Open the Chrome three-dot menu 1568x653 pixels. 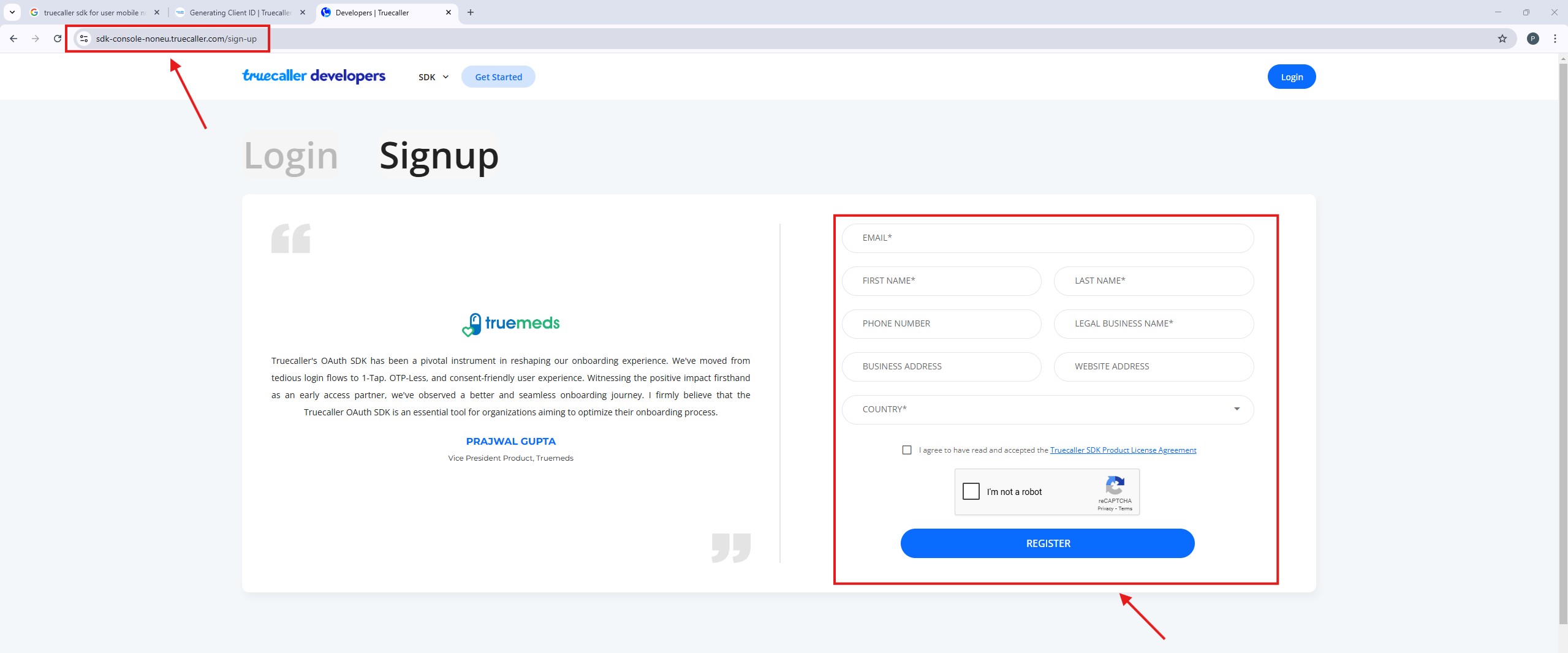click(1555, 39)
